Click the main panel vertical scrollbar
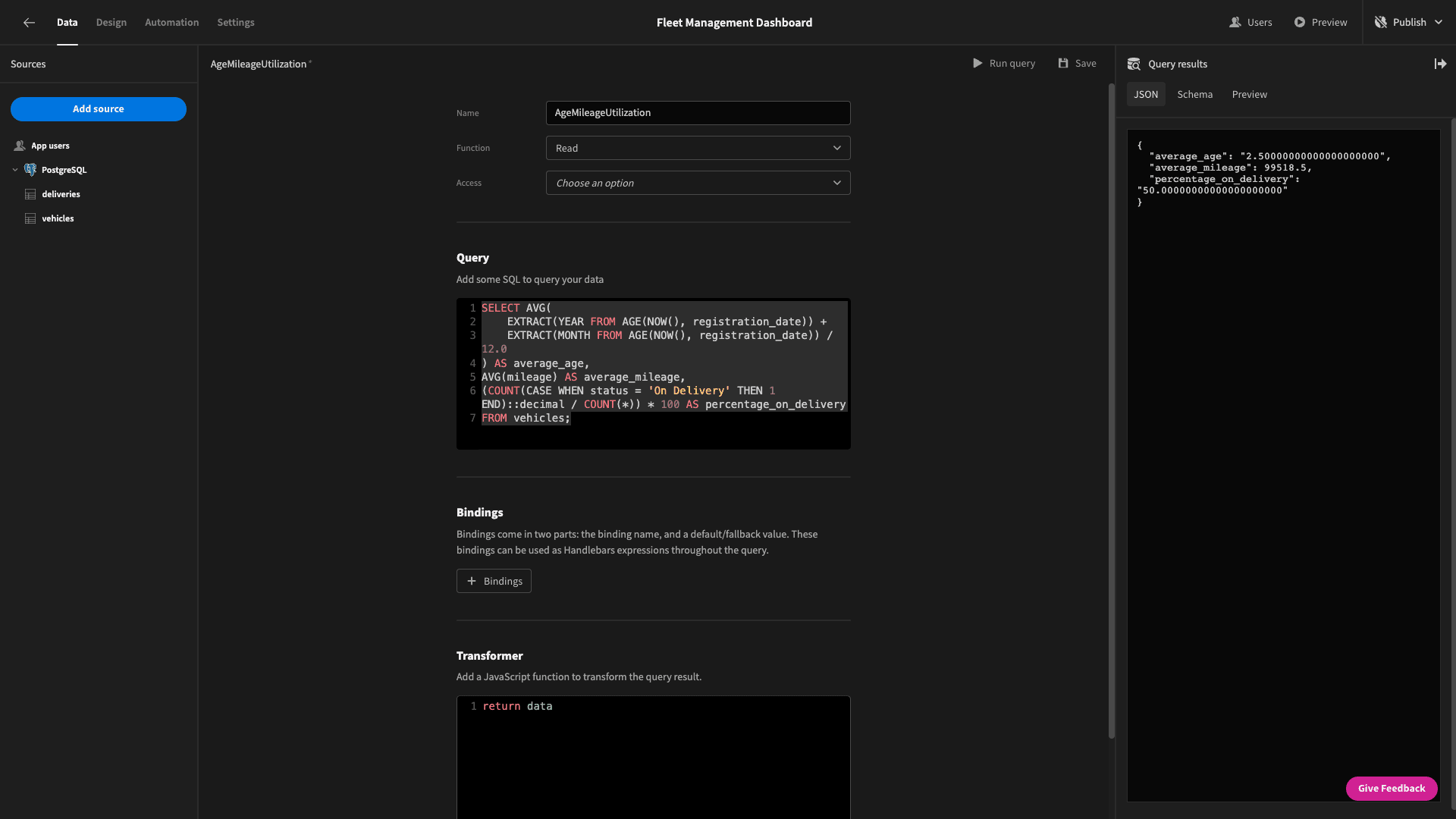1456x819 pixels. point(1111,409)
